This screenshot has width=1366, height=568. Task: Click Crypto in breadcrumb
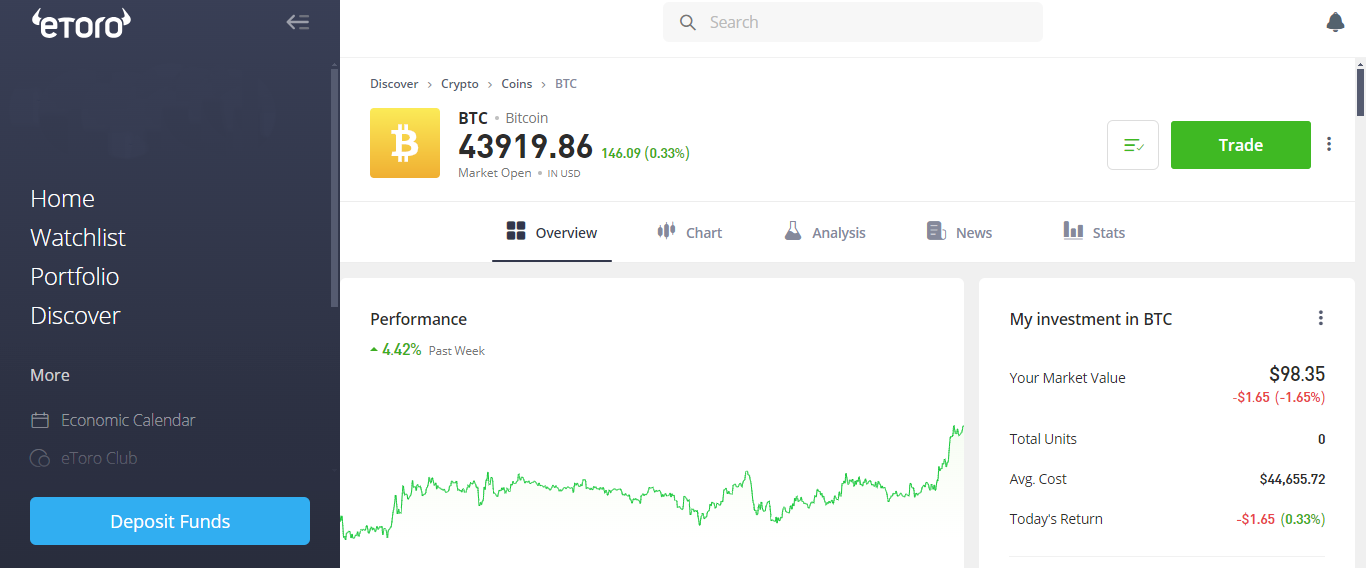(460, 84)
